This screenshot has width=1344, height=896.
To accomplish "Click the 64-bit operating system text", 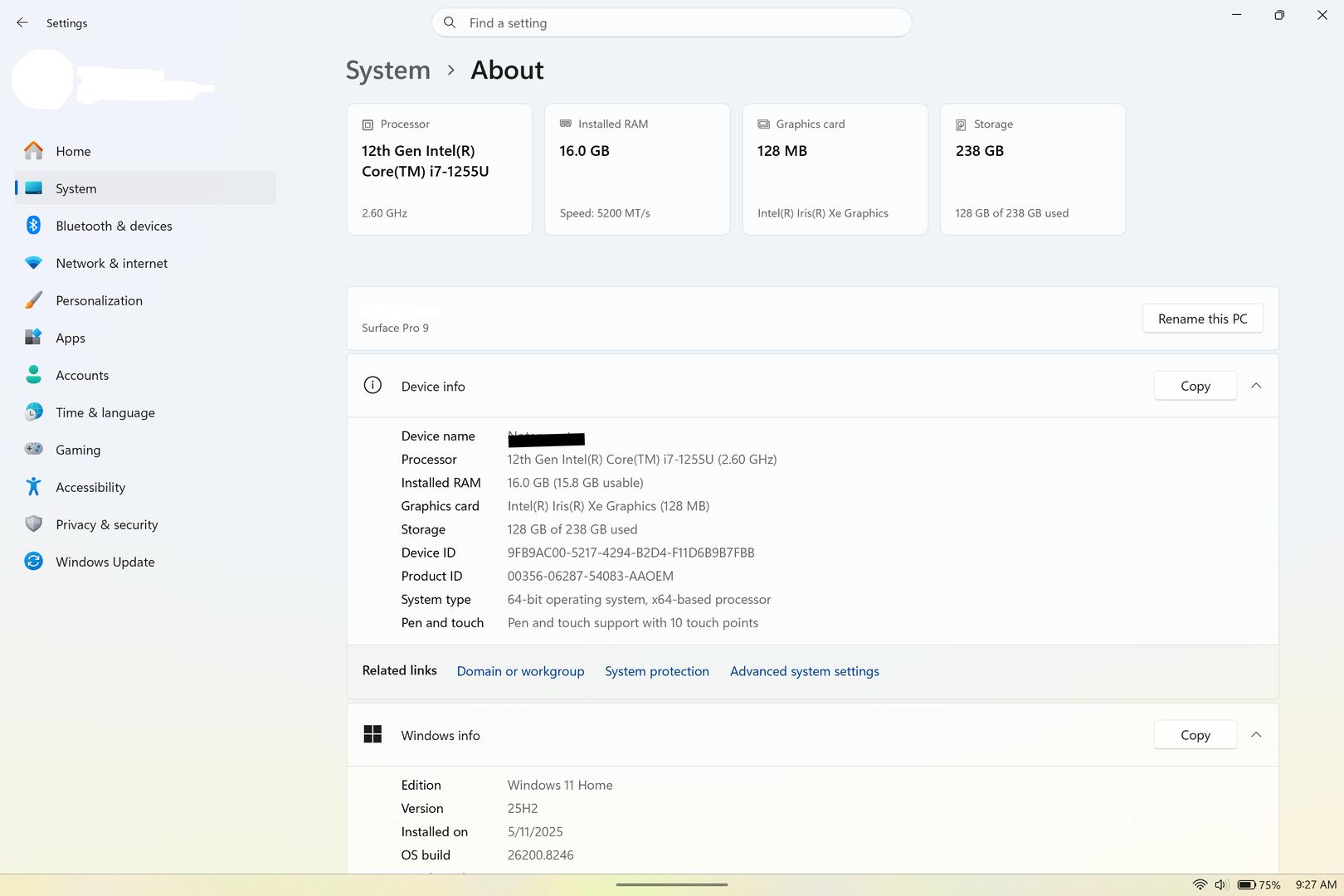I will pos(640,599).
